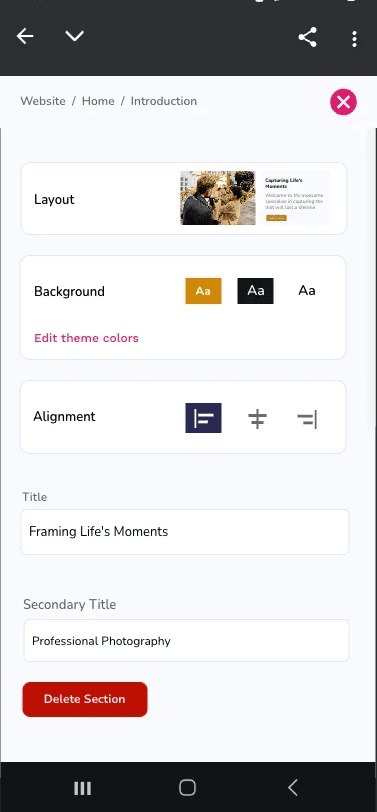The height and width of the screenshot is (812, 377).
Task: Select center alignment icon
Action: coord(257,418)
